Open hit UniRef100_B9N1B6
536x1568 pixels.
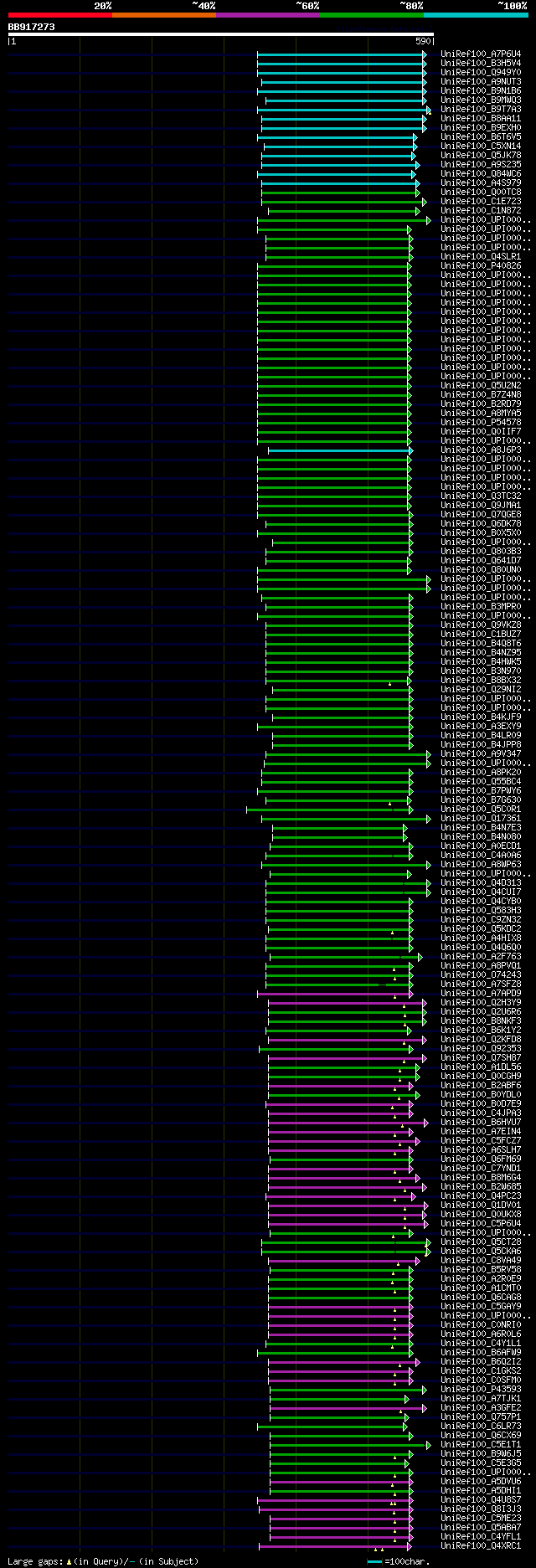(481, 91)
